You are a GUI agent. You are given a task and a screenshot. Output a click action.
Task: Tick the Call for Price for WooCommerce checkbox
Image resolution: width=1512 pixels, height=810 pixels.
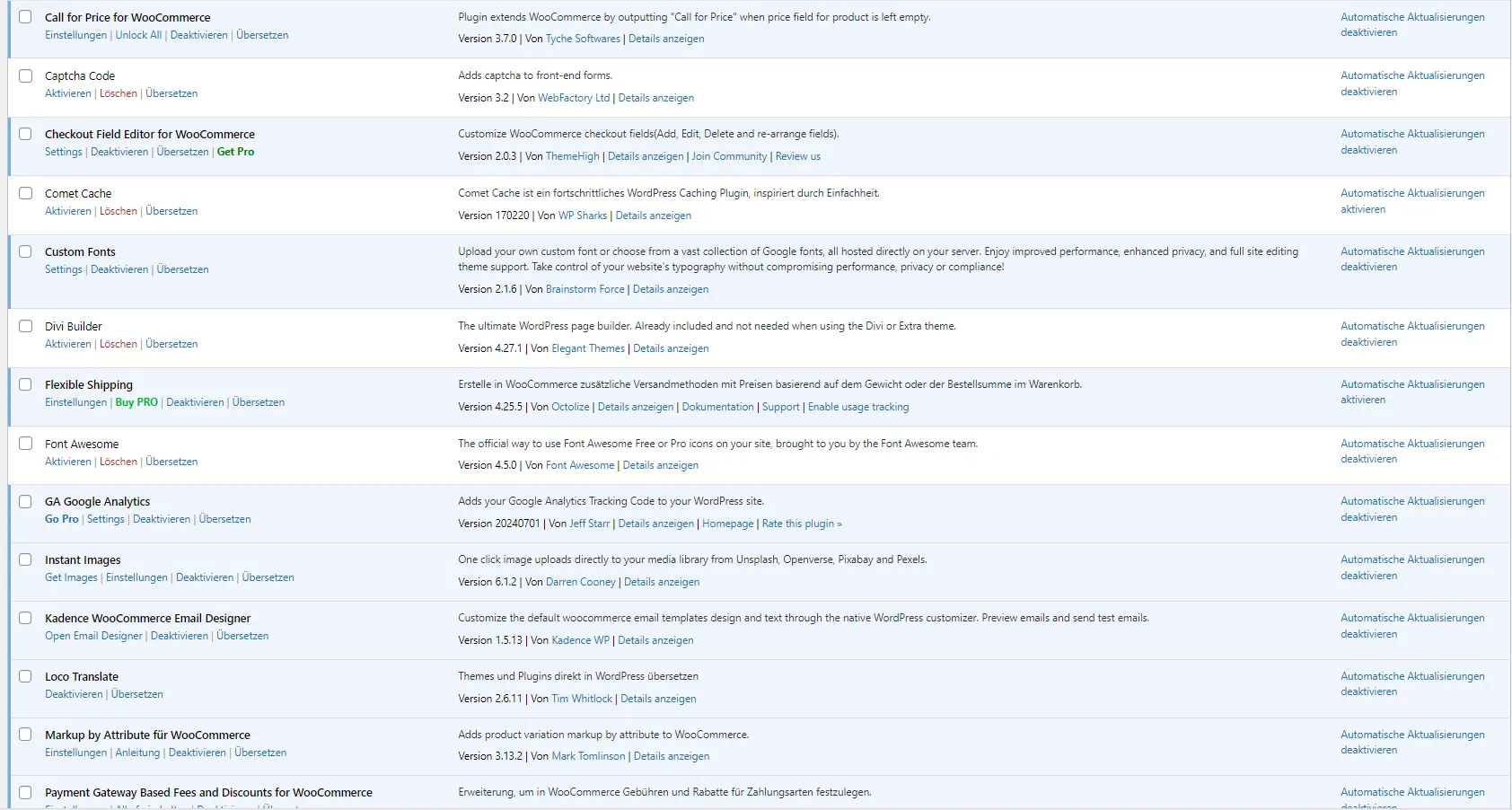pyautogui.click(x=25, y=17)
